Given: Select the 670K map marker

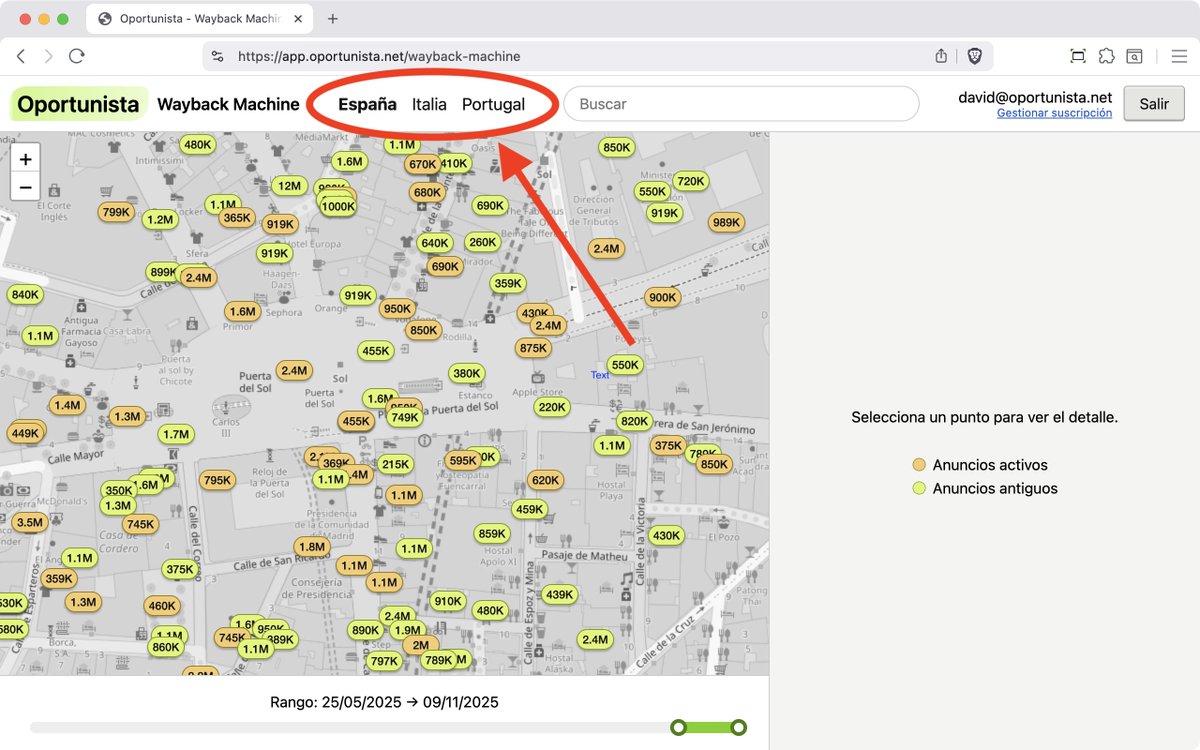Looking at the screenshot, I should [x=423, y=164].
